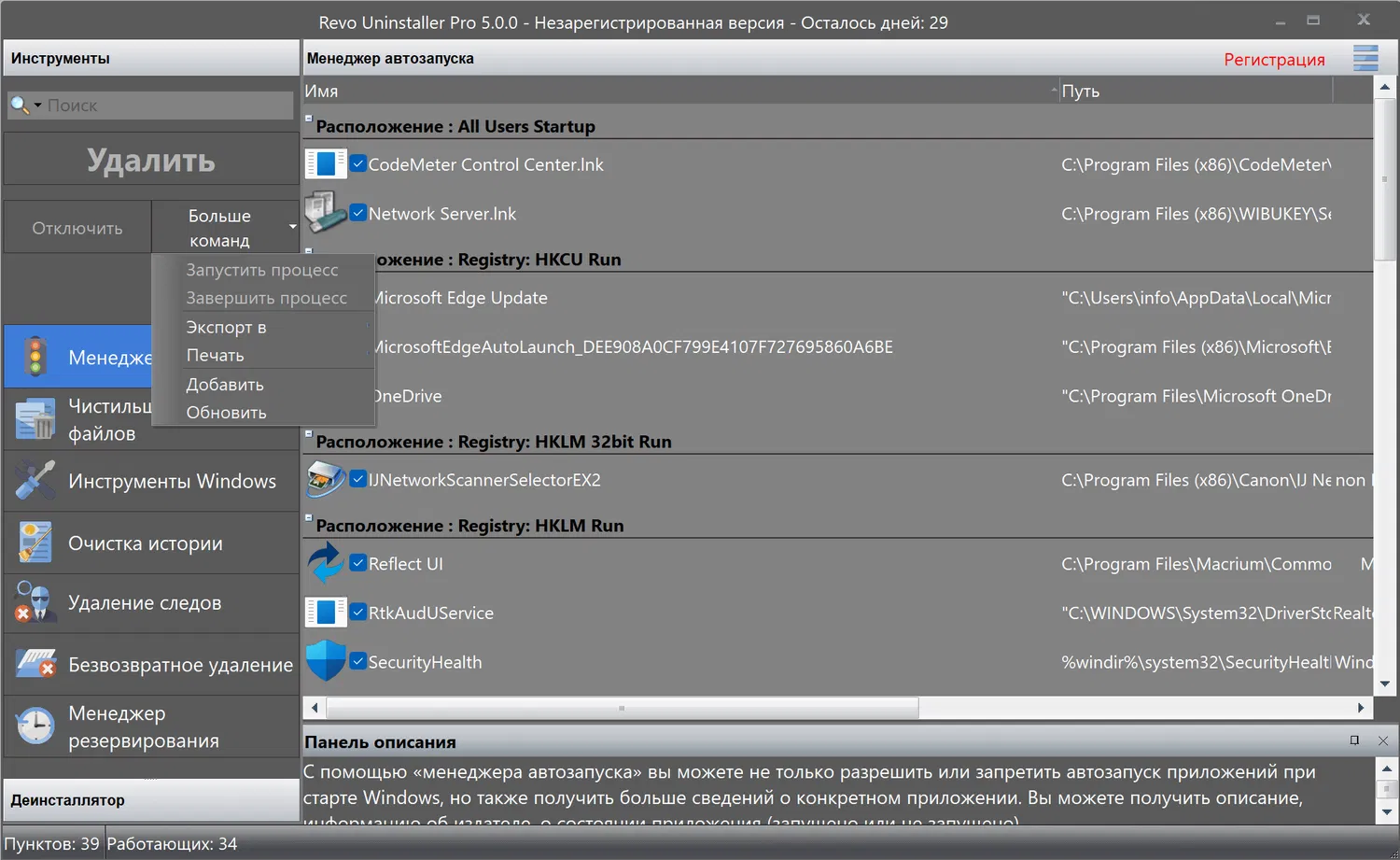Open Инструменты Windows tools icon
This screenshot has height=860, width=1400.
pos(35,481)
